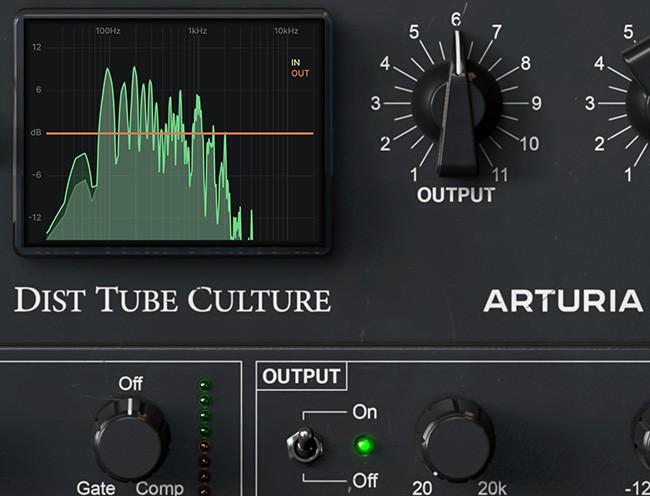Click the number 6 on the OUTPUT dial
Screen dimensions: 650x496
[456, 19]
